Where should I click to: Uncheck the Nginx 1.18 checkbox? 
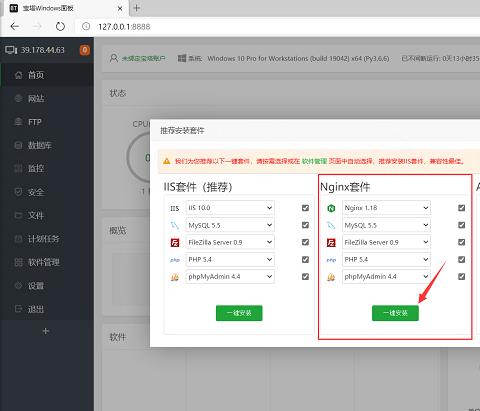click(461, 208)
